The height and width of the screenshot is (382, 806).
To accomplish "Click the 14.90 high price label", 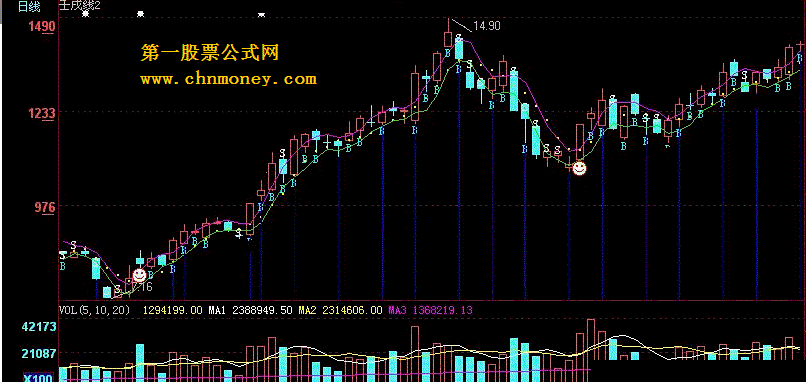I will click(487, 26).
